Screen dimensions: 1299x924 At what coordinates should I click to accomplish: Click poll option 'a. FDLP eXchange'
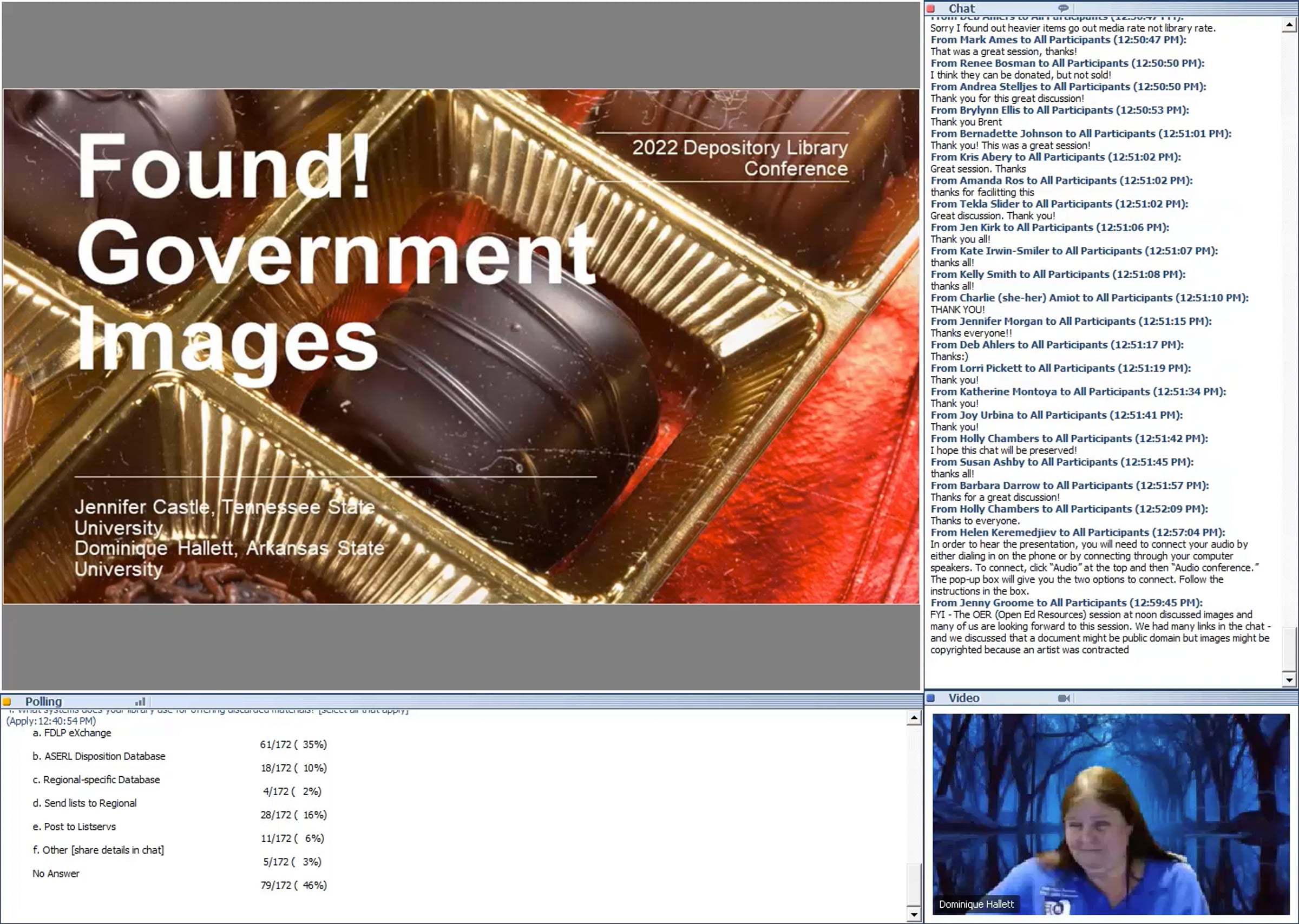point(71,733)
